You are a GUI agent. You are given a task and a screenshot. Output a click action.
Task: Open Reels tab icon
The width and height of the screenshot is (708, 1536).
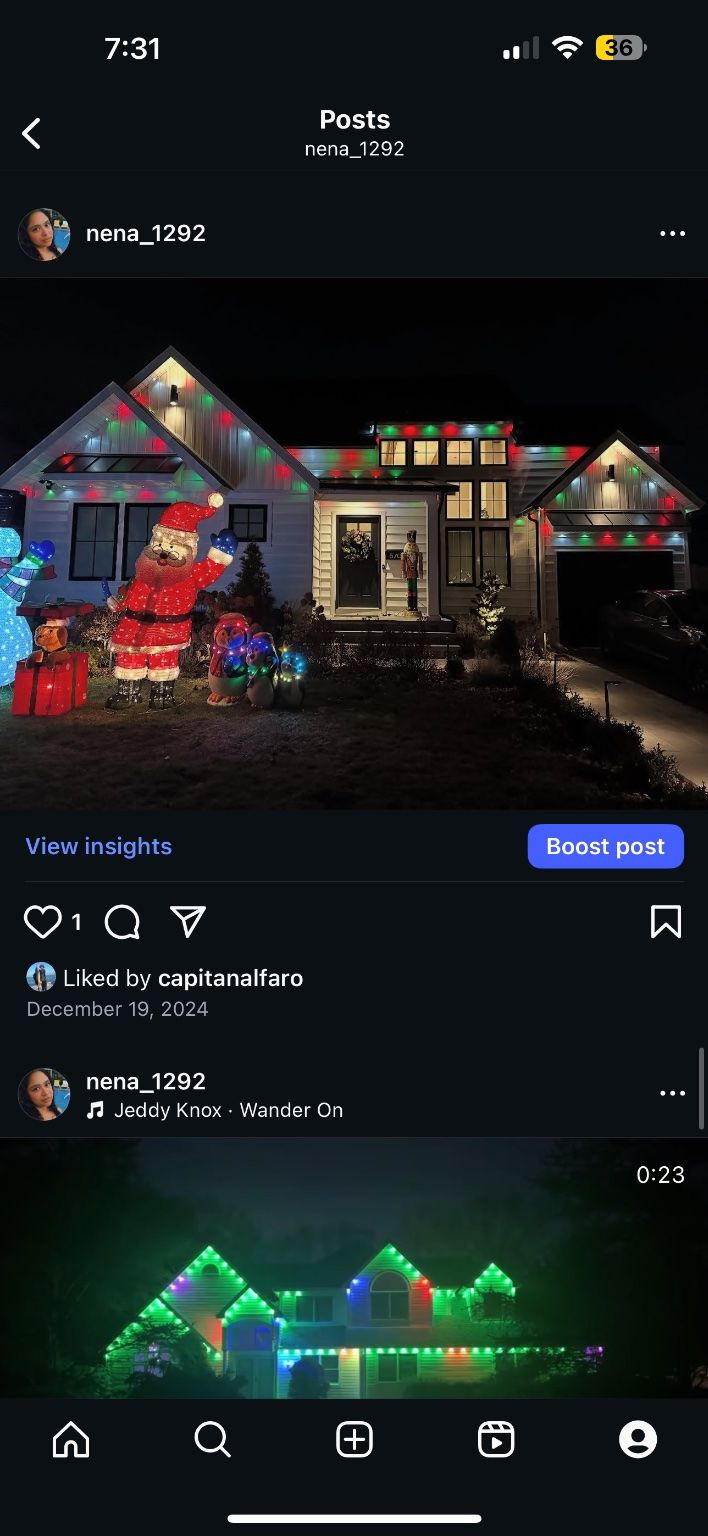click(496, 1439)
